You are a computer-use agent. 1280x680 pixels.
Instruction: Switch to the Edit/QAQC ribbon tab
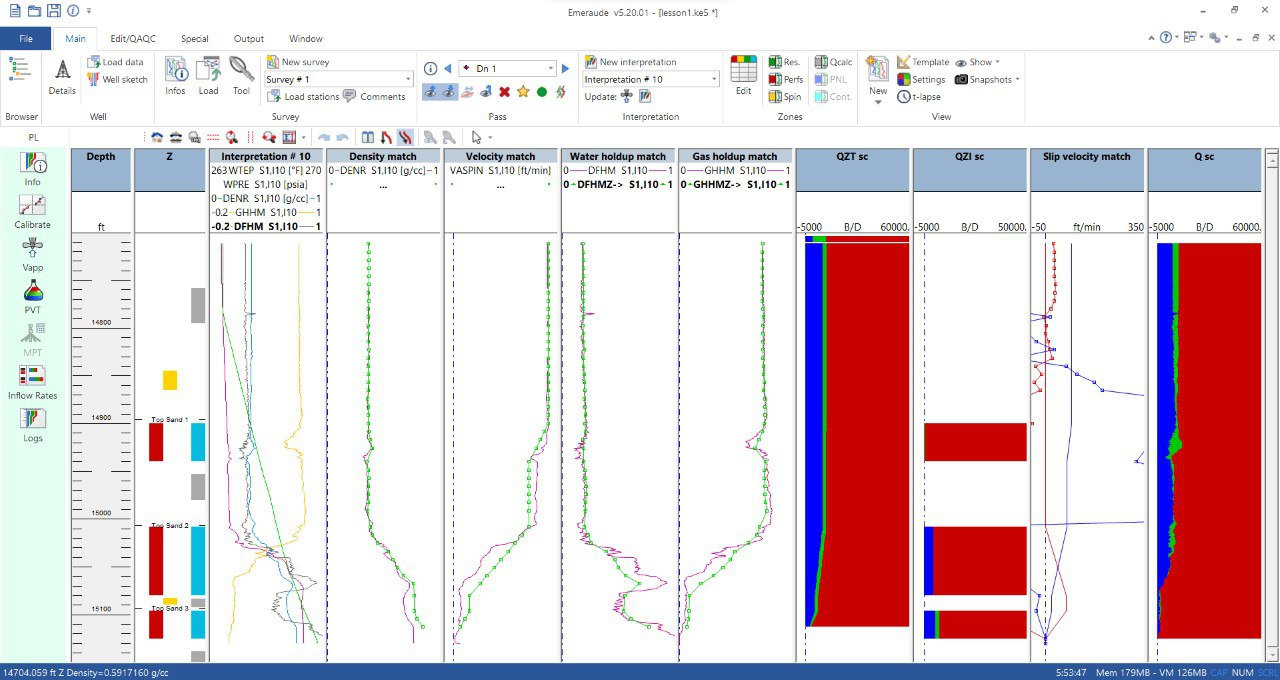click(x=133, y=39)
